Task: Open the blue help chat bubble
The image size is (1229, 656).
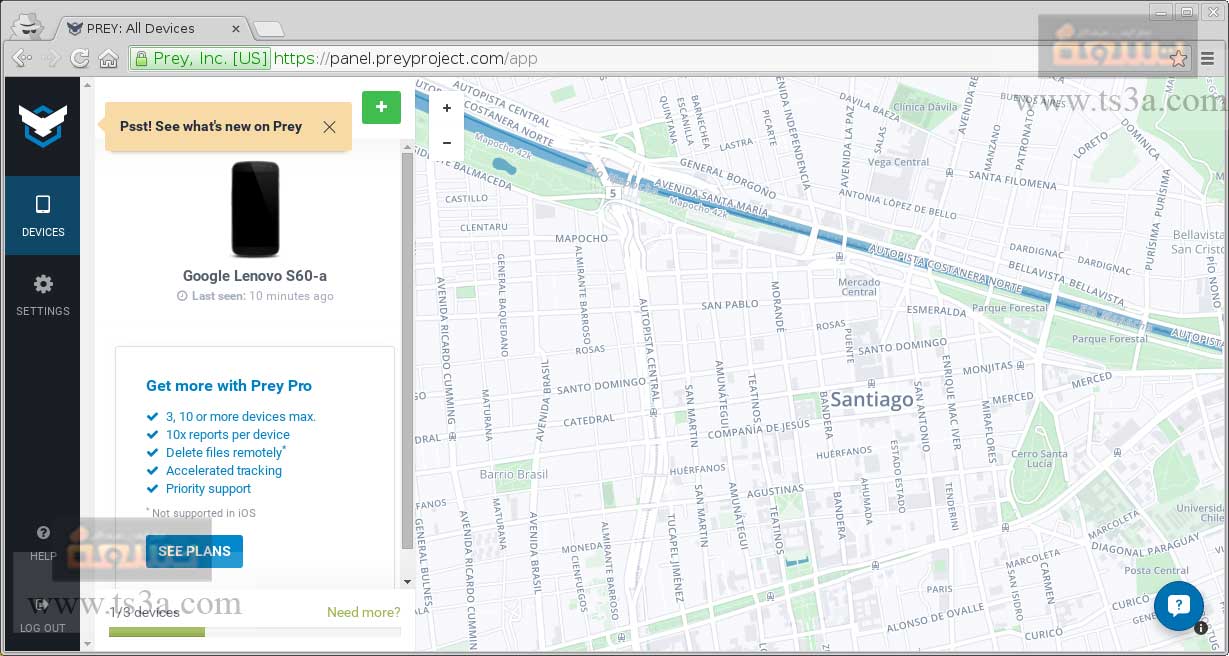Action: [1178, 605]
